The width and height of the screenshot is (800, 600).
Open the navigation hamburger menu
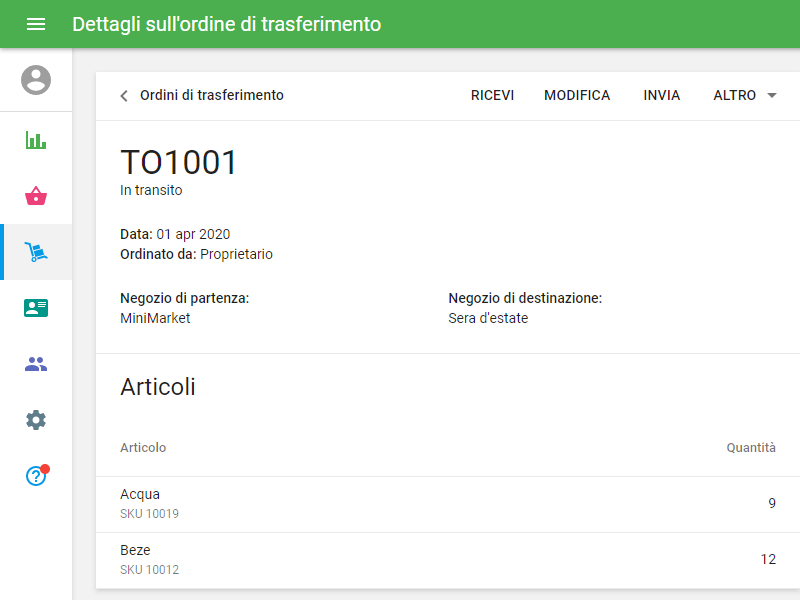[x=36, y=24]
